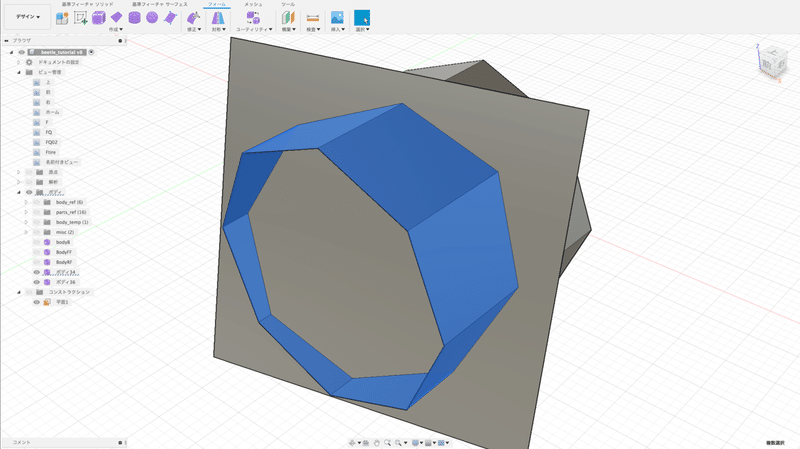Open the 作成 dropdown menu

point(116,30)
